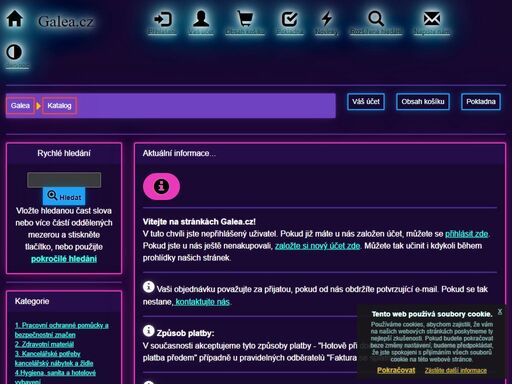The height and width of the screenshot is (384, 512).
Task: Open the Obsah košíku button
Action: pyautogui.click(x=423, y=102)
